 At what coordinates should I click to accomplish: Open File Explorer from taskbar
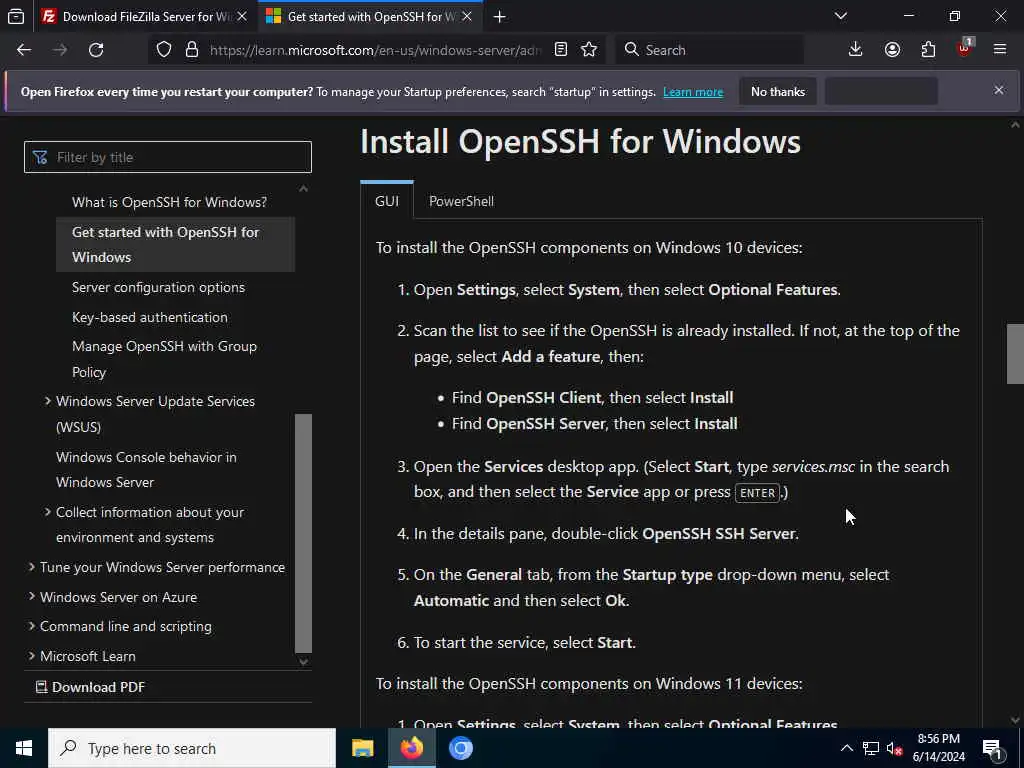(362, 748)
